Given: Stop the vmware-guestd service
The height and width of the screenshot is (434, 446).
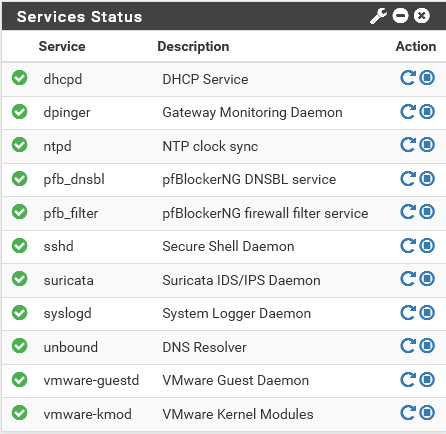Looking at the screenshot, I should click(x=427, y=380).
